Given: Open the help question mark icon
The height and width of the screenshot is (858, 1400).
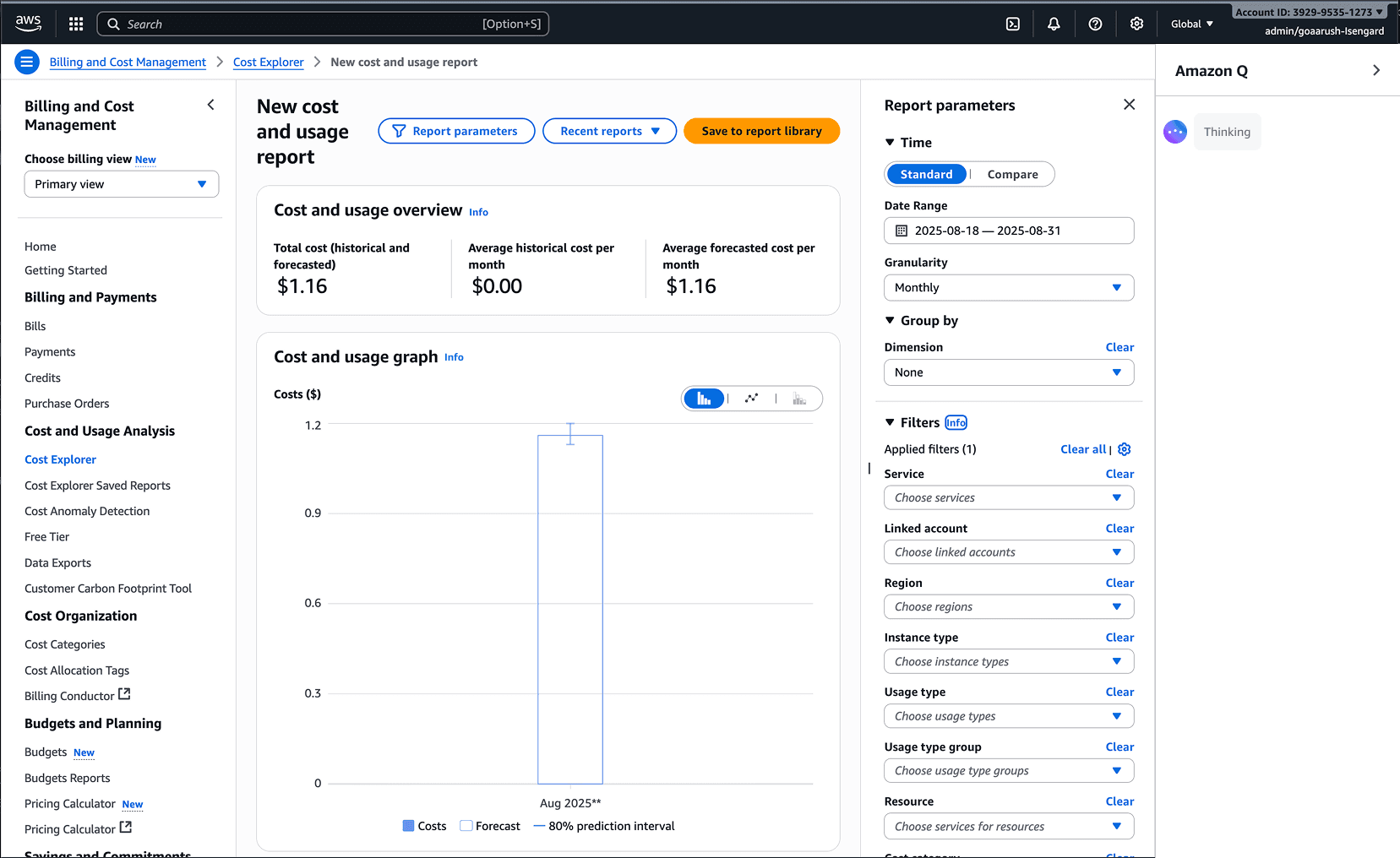Looking at the screenshot, I should tap(1095, 24).
